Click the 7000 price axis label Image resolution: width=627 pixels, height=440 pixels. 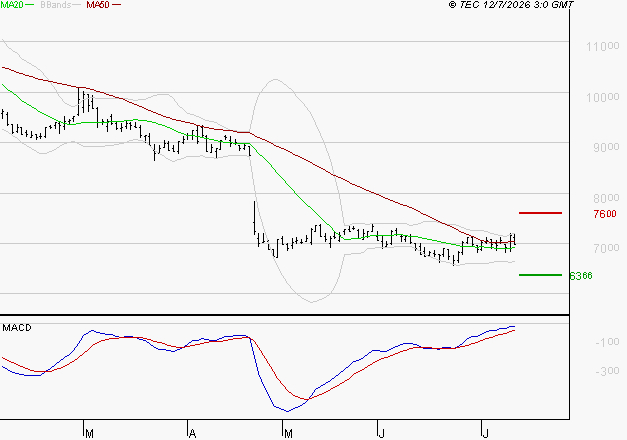[606, 248]
